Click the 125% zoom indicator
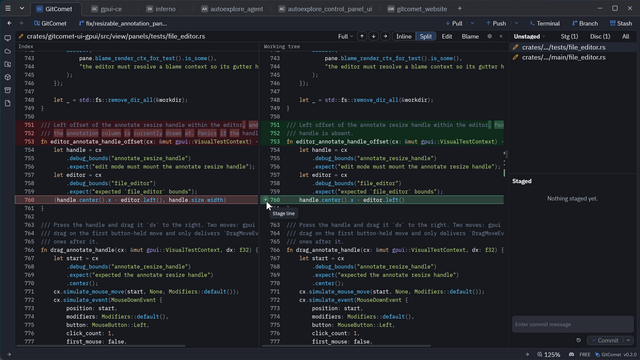Image resolution: width=640 pixels, height=360 pixels. pos(549,355)
